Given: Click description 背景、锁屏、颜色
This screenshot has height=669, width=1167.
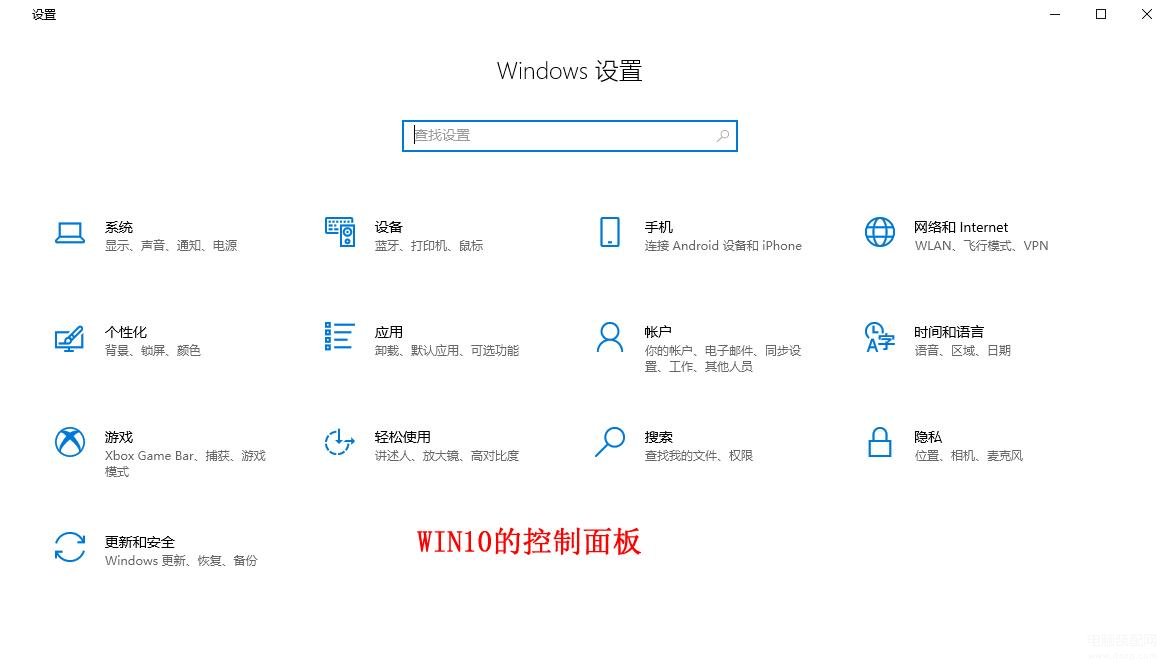Looking at the screenshot, I should click(x=153, y=350).
